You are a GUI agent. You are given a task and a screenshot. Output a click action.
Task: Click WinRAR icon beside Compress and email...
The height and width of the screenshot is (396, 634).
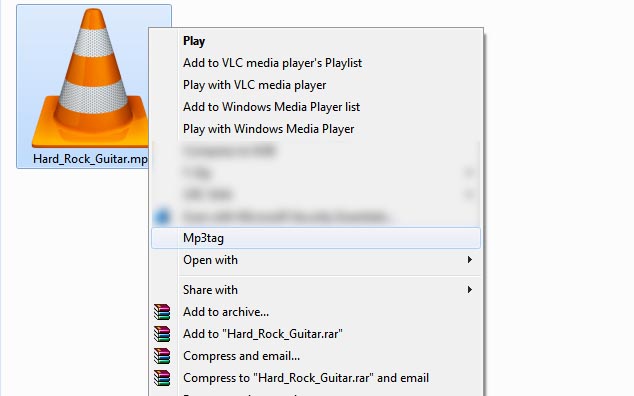[162, 356]
